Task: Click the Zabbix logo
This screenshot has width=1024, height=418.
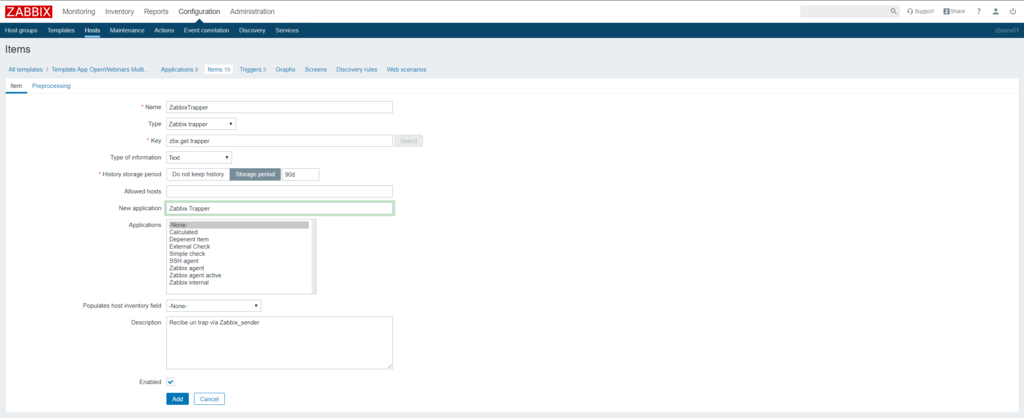Action: pyautogui.click(x=27, y=11)
